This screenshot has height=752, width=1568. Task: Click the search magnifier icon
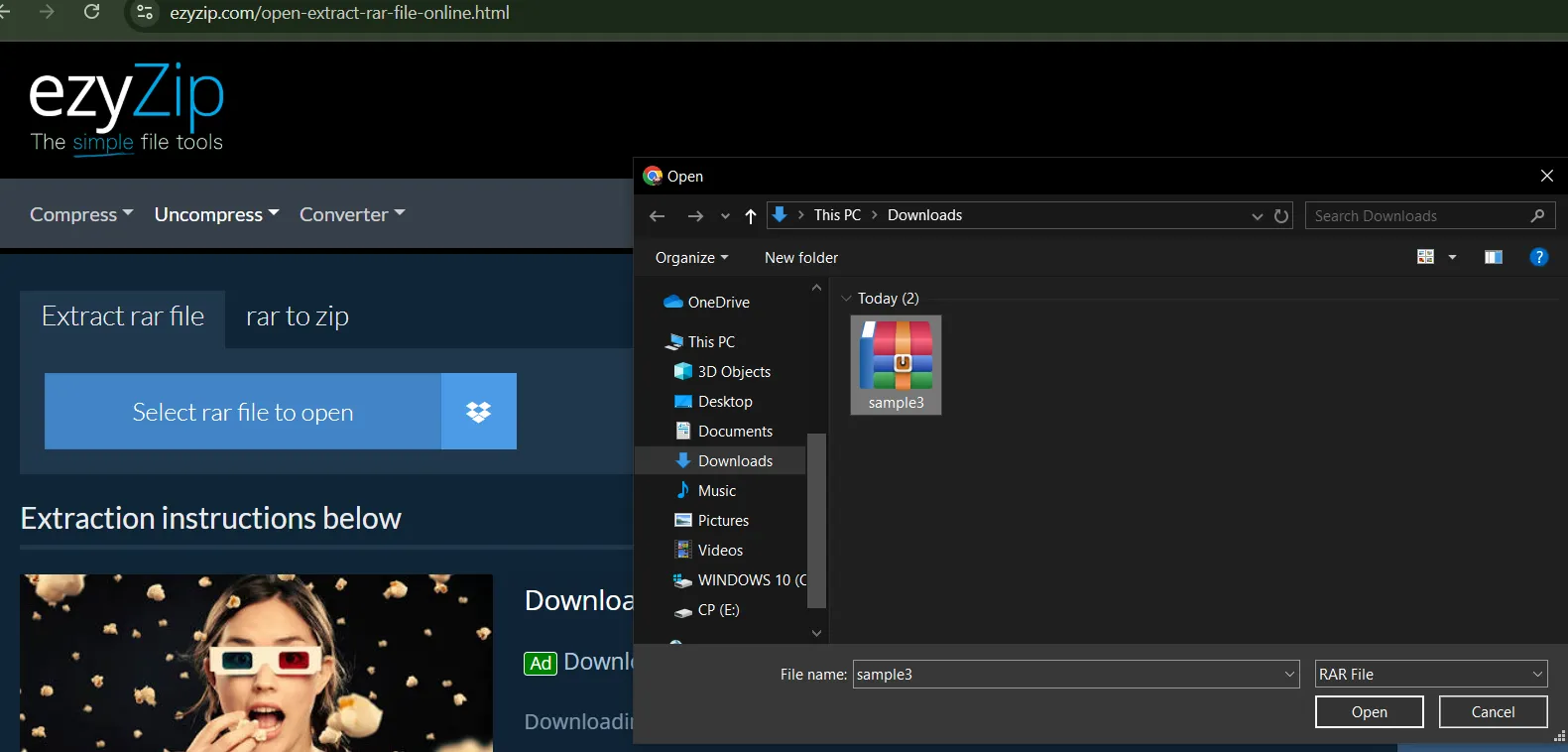point(1538,215)
